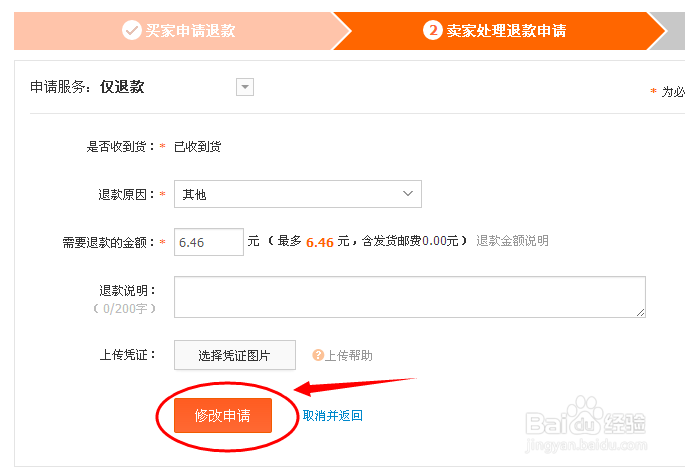This screenshot has width=685, height=469.
Task: Open the 上传帮助 link text
Action: click(349, 355)
